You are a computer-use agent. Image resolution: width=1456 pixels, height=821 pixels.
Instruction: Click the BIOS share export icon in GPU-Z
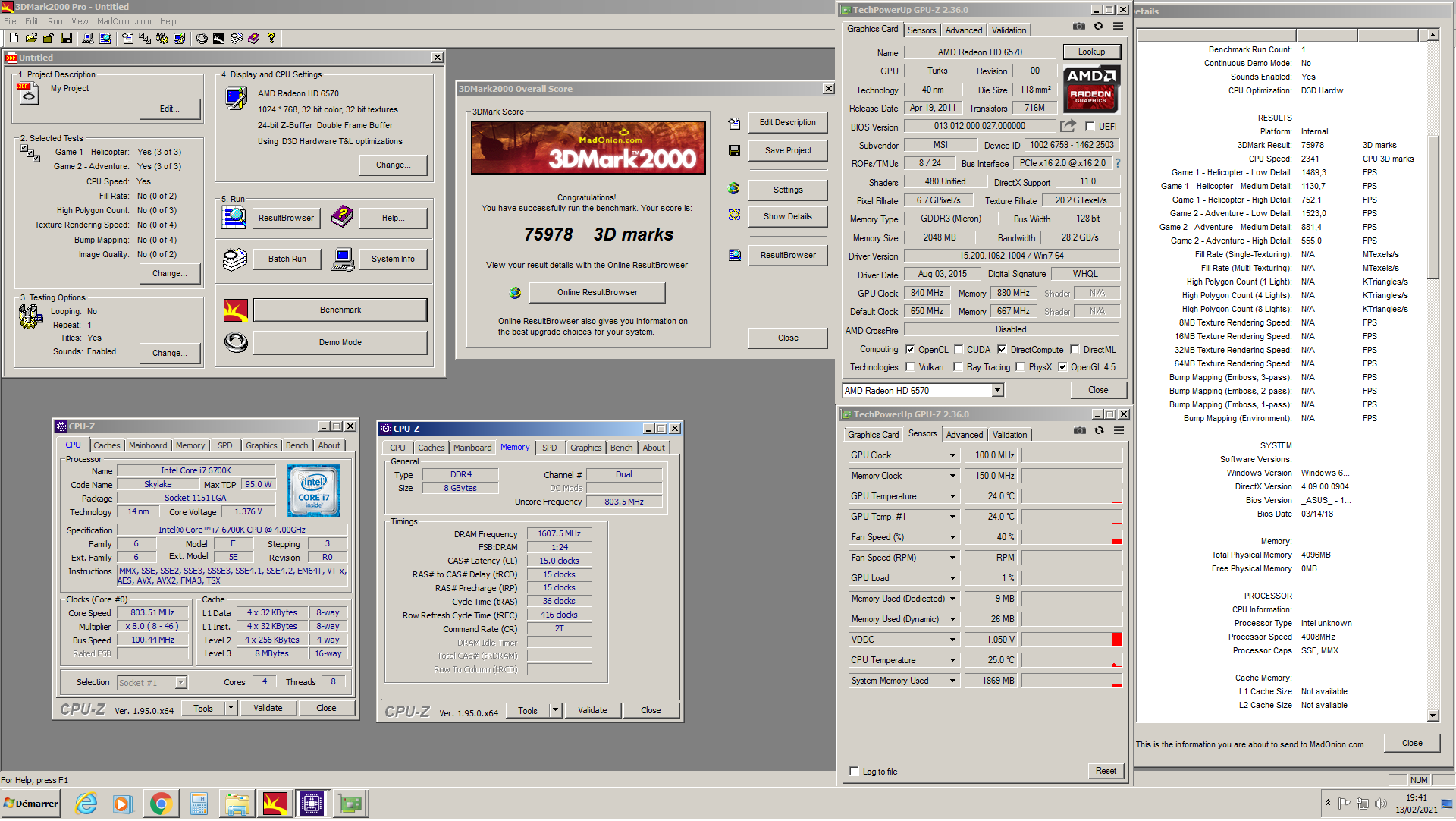[x=1068, y=126]
